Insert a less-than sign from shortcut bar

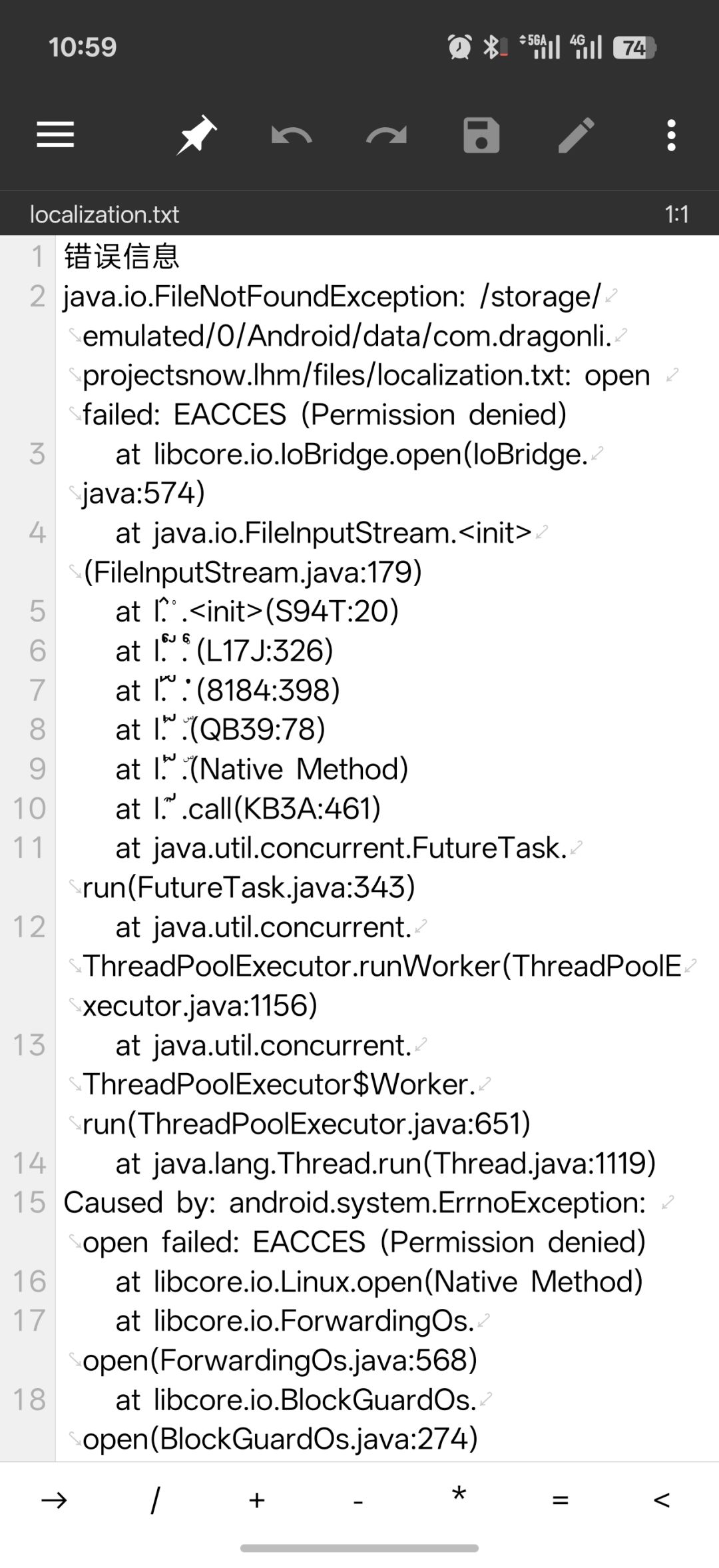coord(662,1500)
